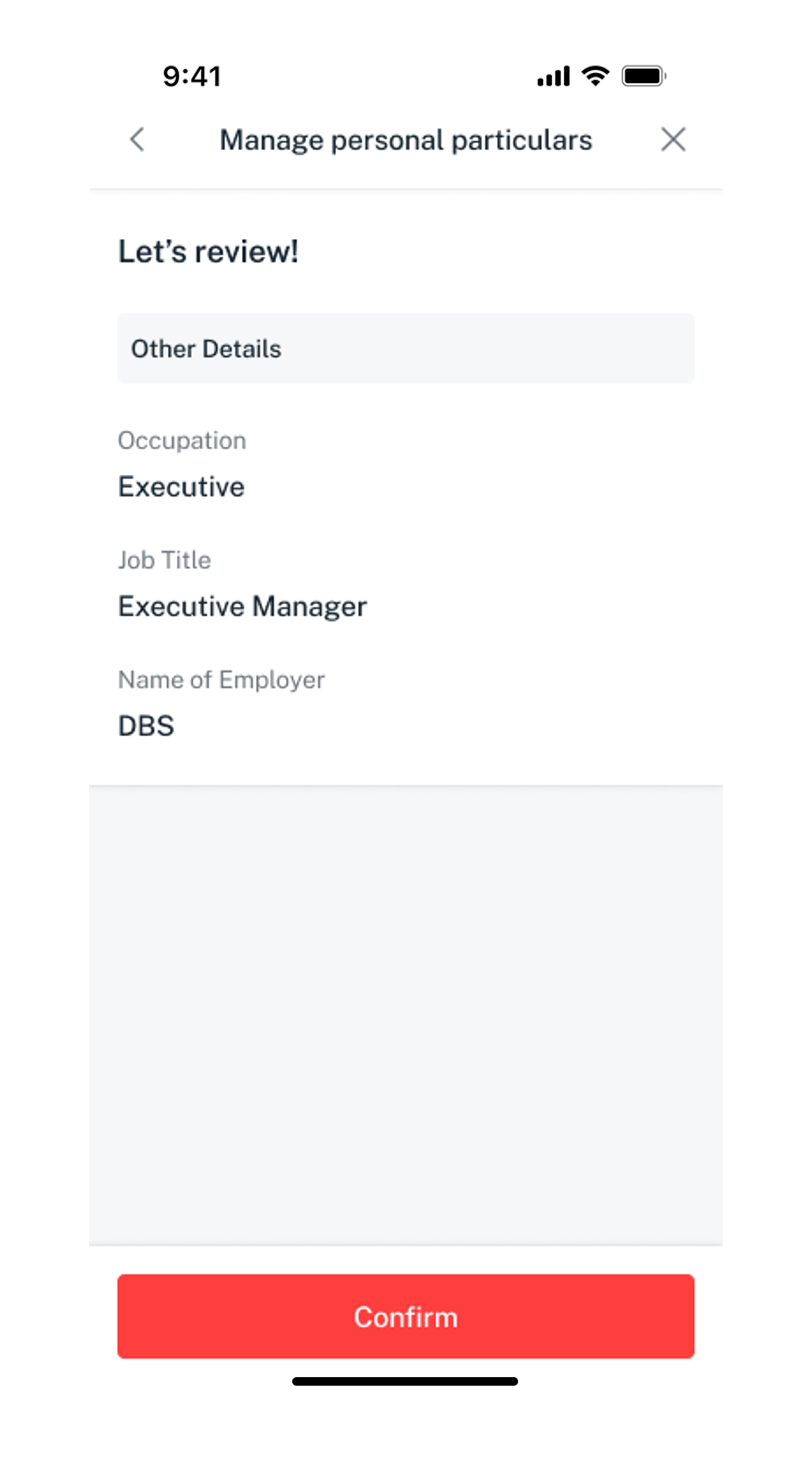812x1463 pixels.
Task: Click the cellular signal strength icon
Action: 553,76
